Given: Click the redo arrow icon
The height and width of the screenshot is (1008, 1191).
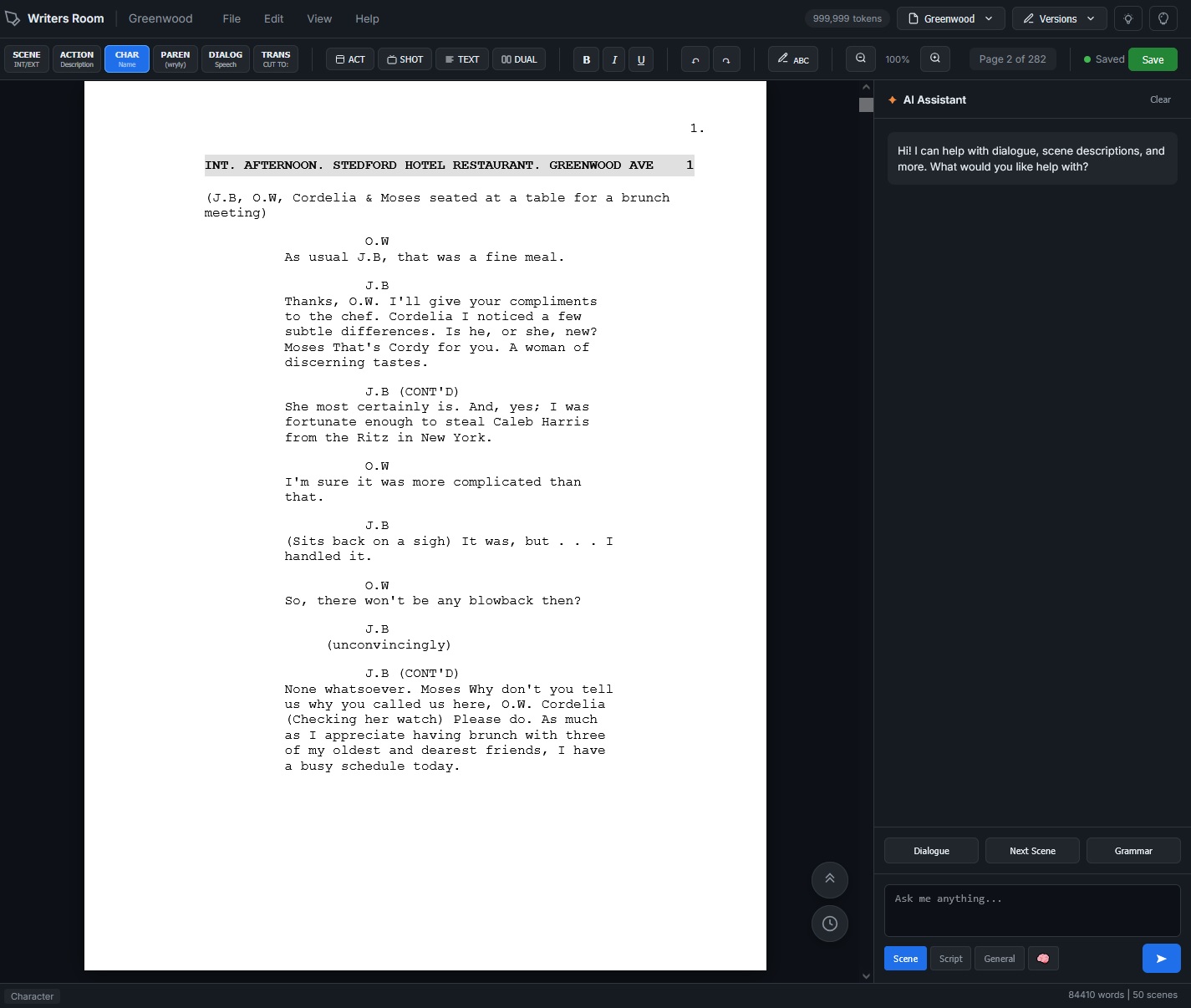Looking at the screenshot, I should 726,59.
